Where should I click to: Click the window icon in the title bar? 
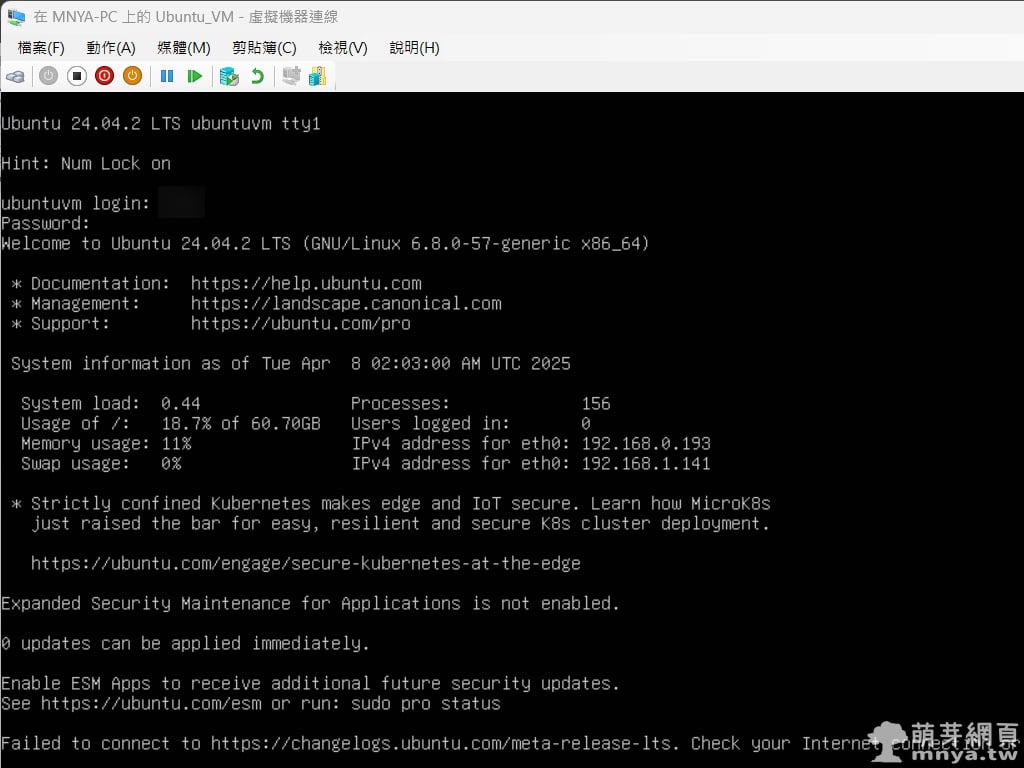(16, 16)
